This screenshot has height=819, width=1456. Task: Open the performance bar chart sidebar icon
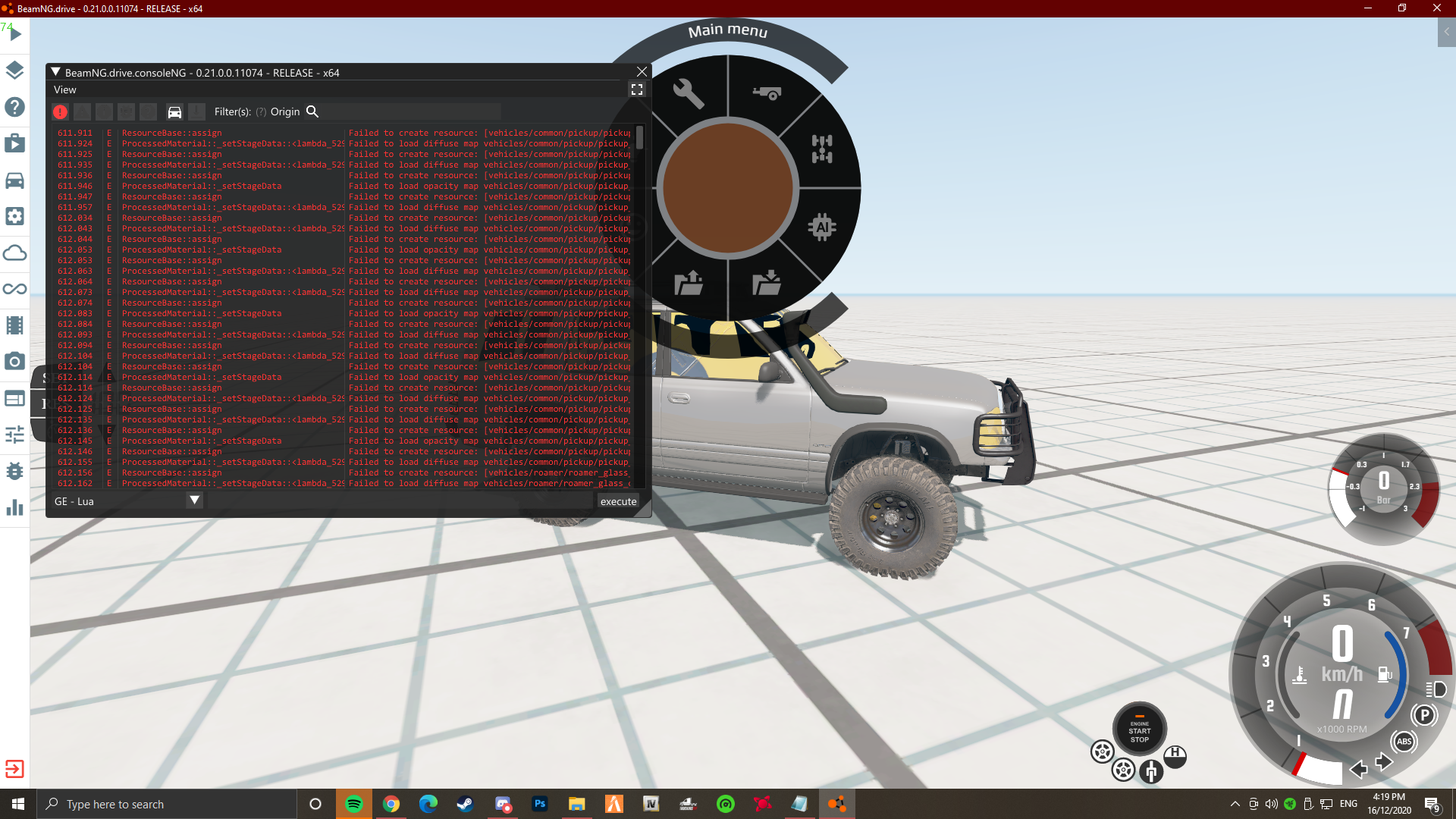coord(15,507)
